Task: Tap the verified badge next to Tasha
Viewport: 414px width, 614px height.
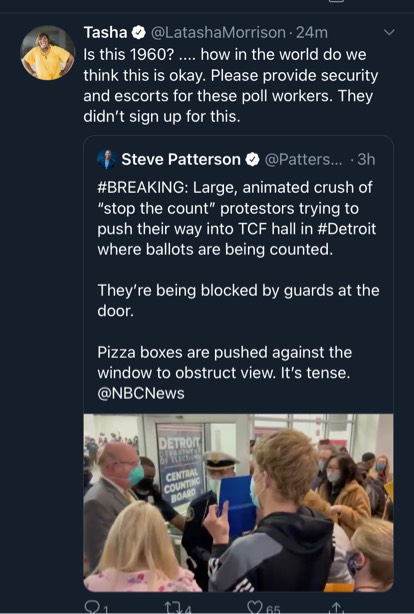Action: (x=138, y=33)
